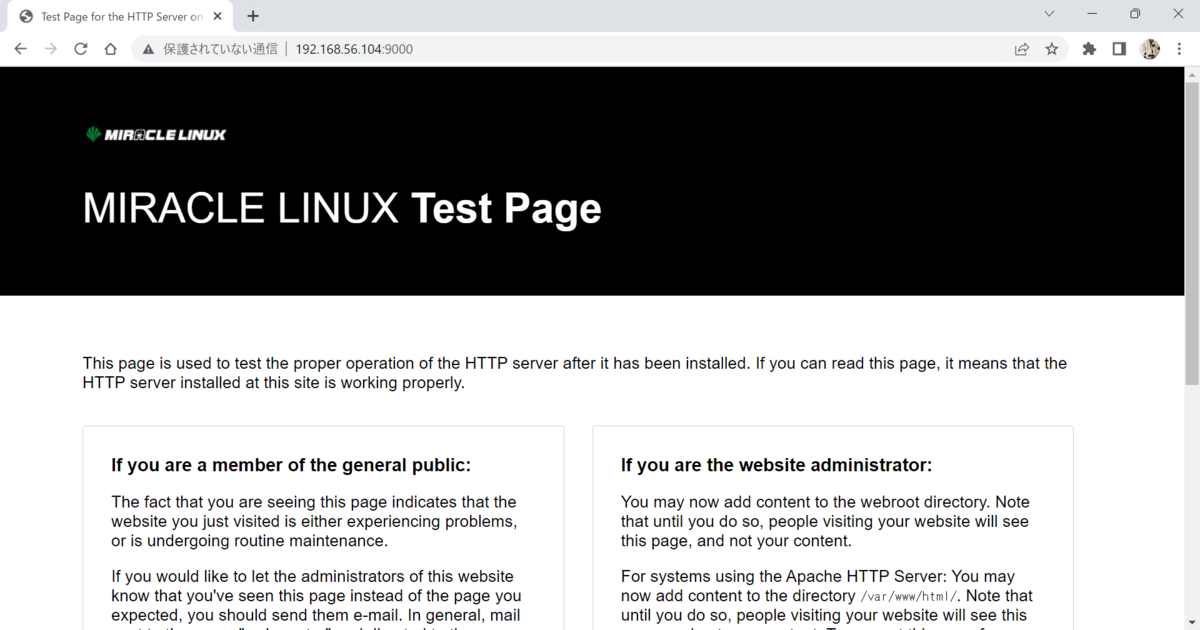Click the MIRACLE LINUX logo
Viewport: 1200px width, 630px height.
(156, 134)
